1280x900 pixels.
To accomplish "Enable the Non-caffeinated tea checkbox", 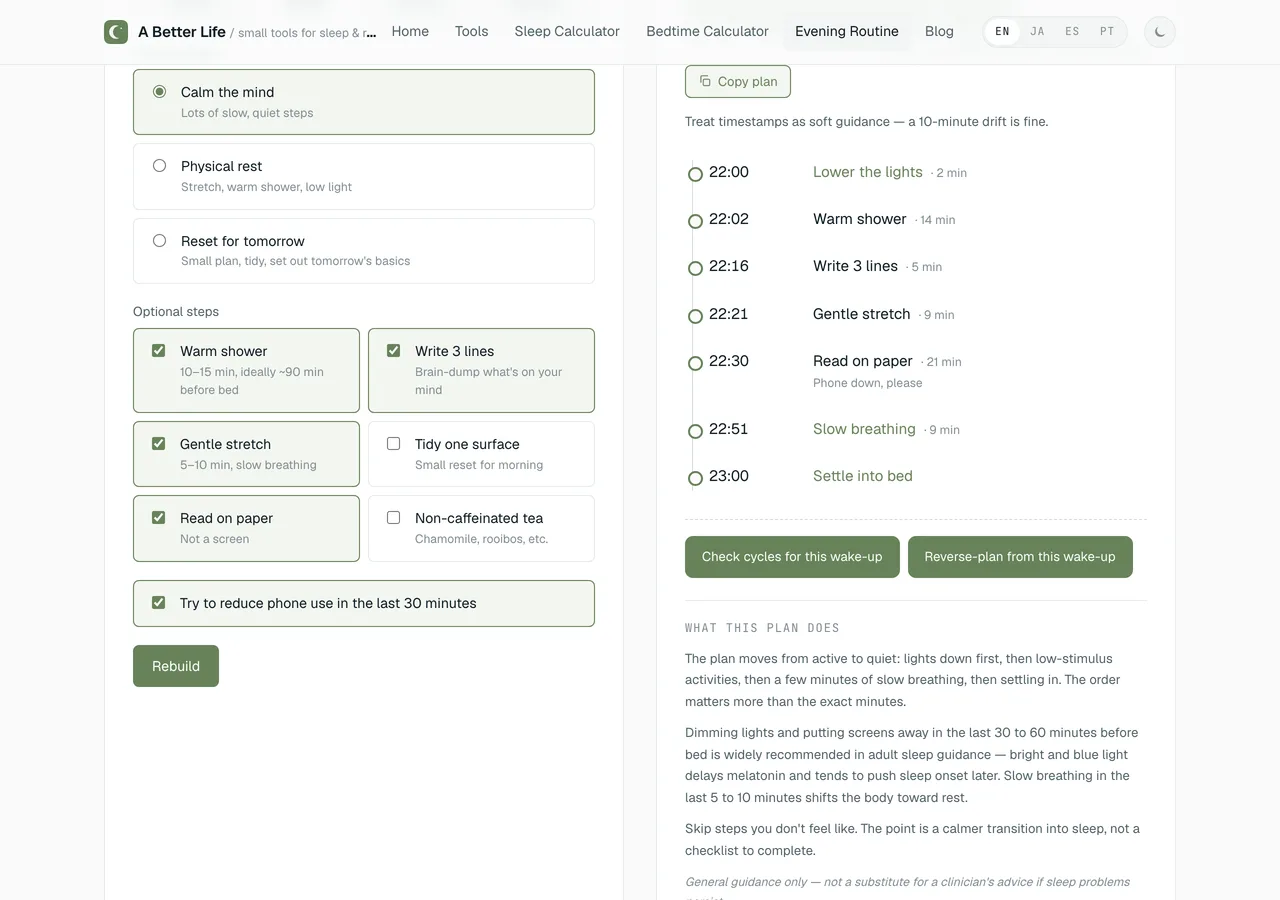I will (x=393, y=517).
